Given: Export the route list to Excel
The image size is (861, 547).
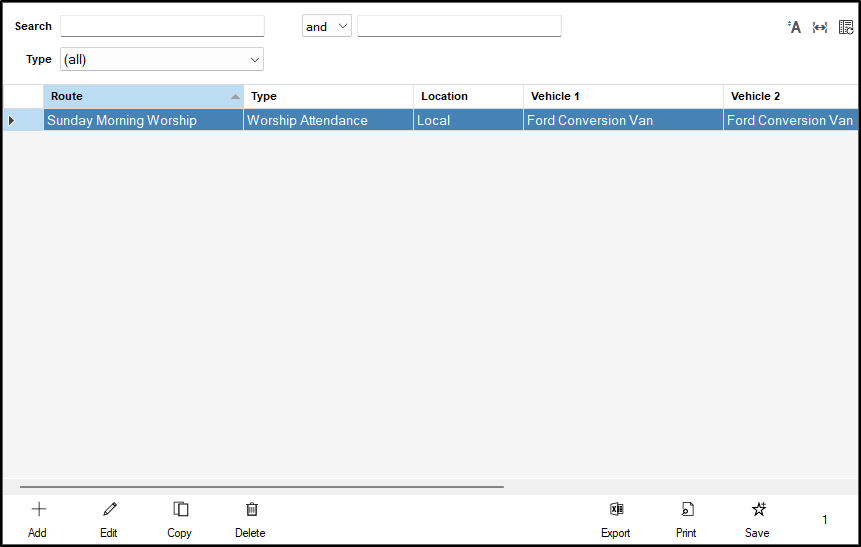Looking at the screenshot, I should [616, 517].
